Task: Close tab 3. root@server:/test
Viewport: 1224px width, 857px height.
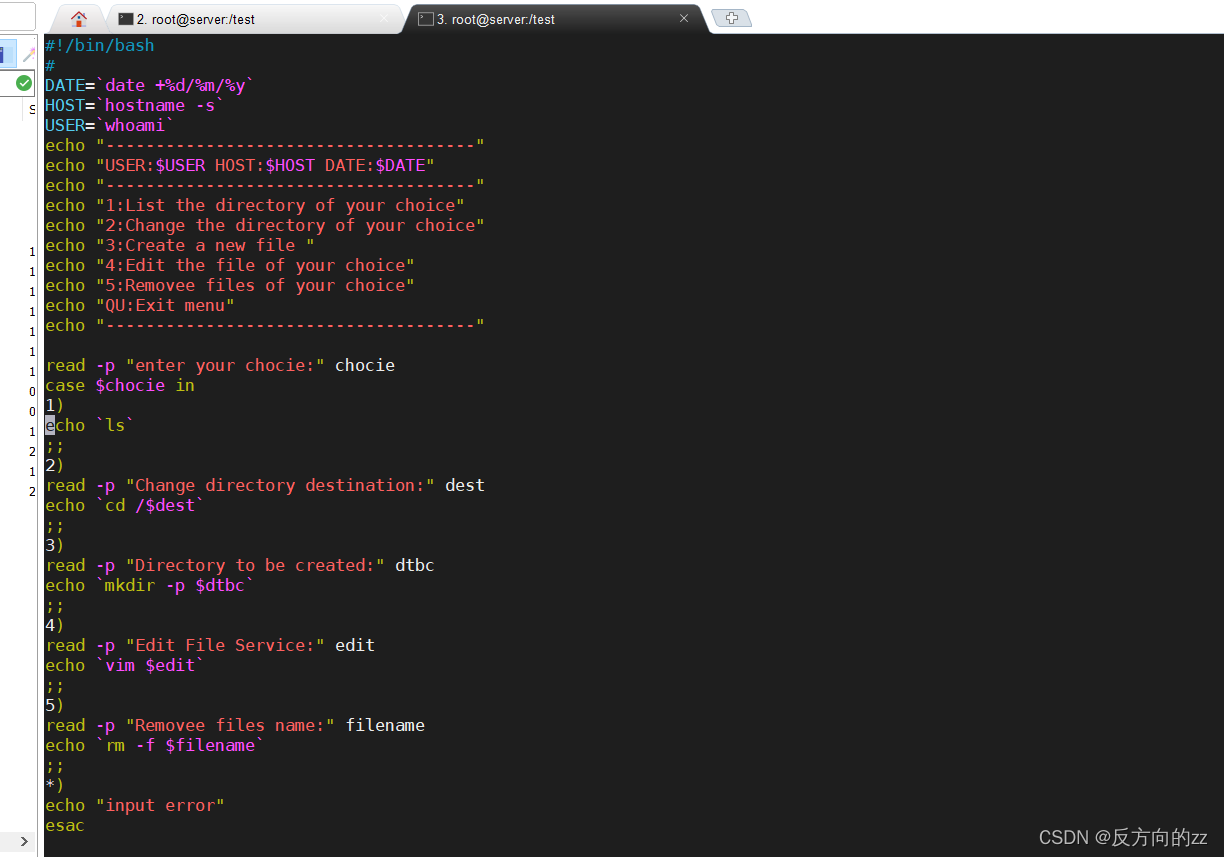Action: [x=684, y=18]
